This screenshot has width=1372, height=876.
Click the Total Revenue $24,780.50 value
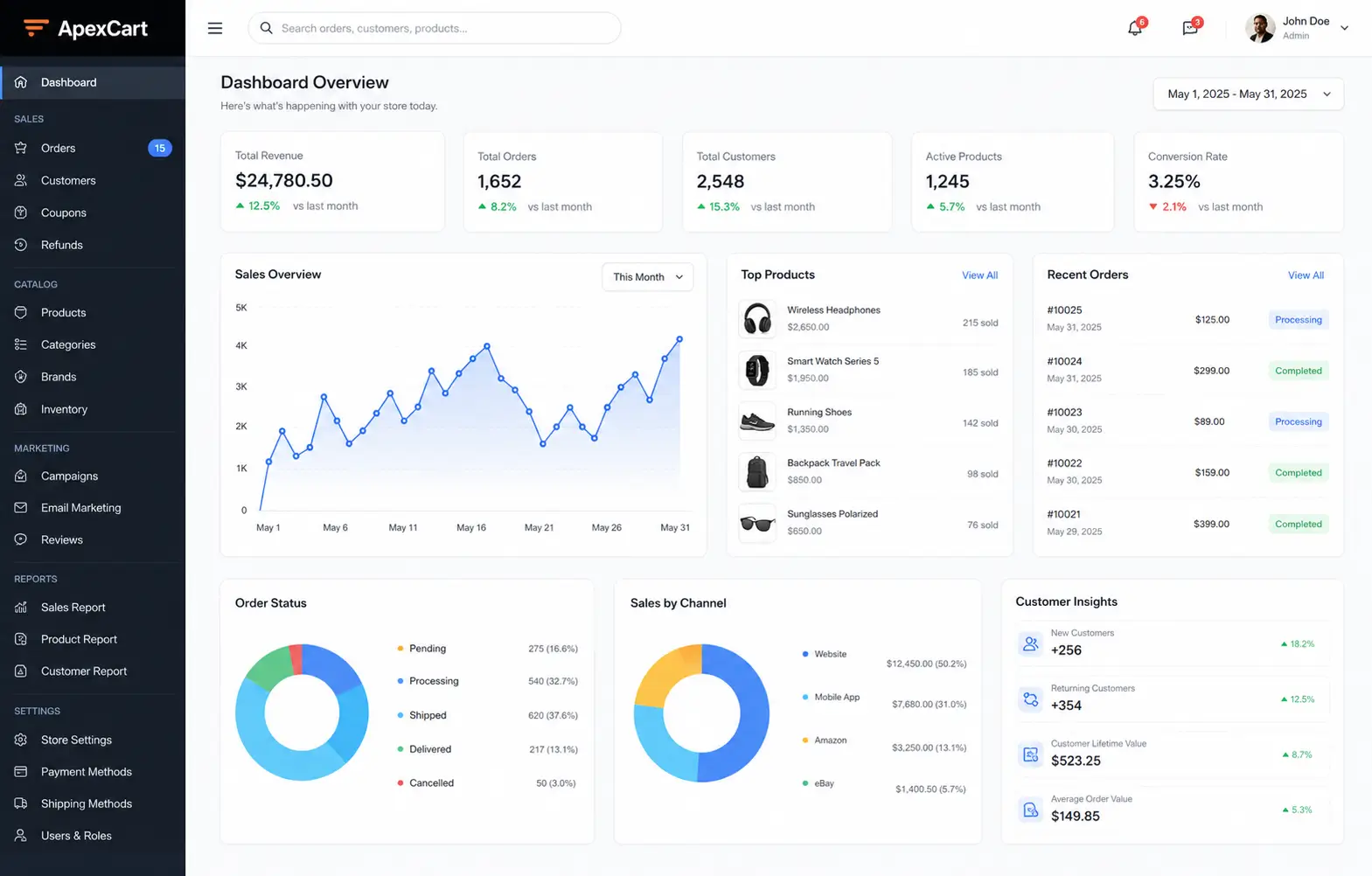[284, 181]
